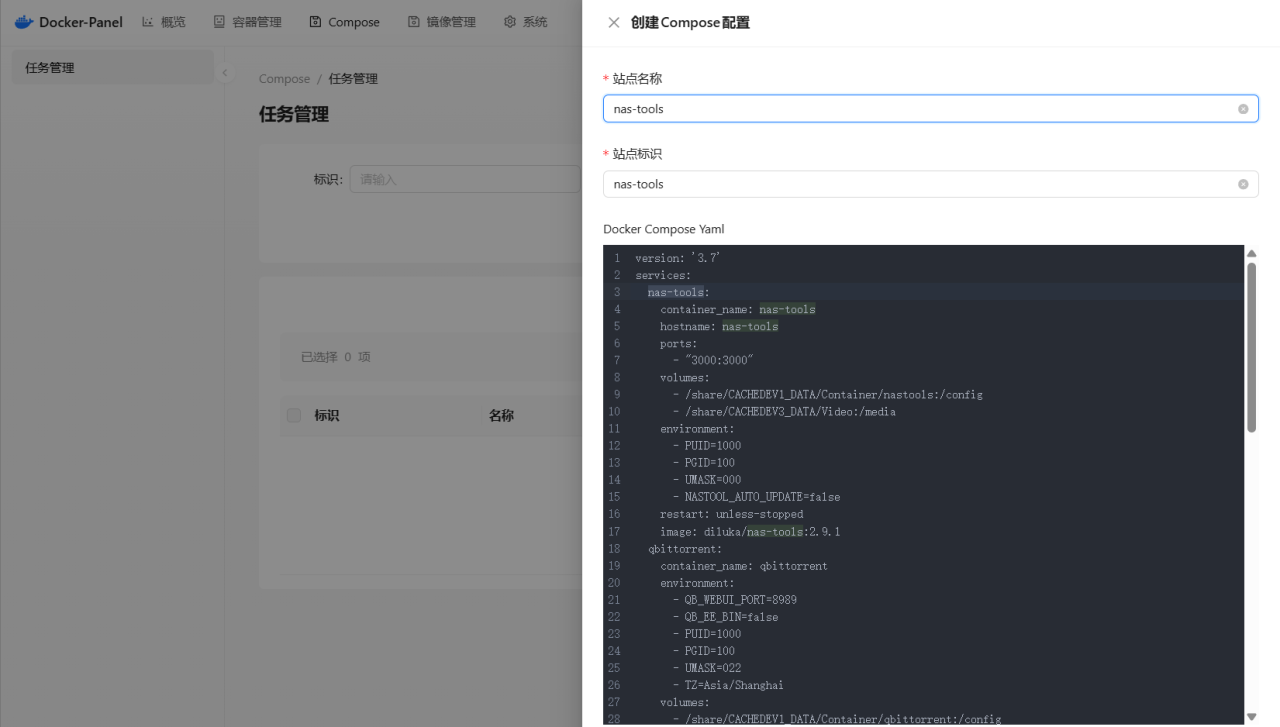Click PGID=100 on line 24
1280x727 pixels.
coord(704,651)
